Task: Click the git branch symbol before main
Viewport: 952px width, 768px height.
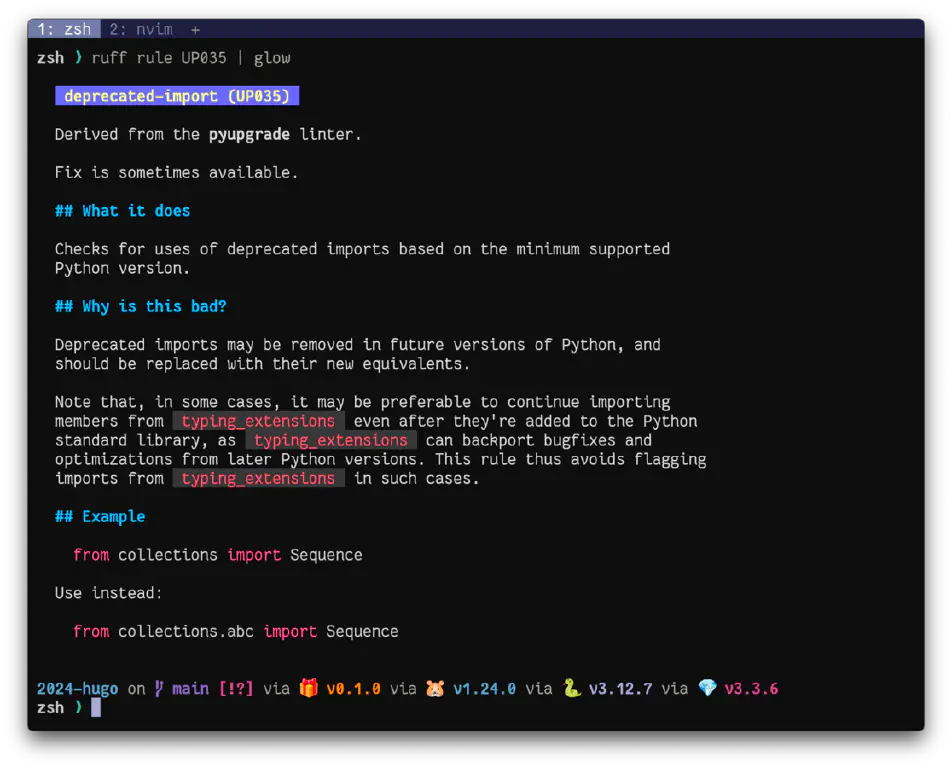Action: point(159,688)
